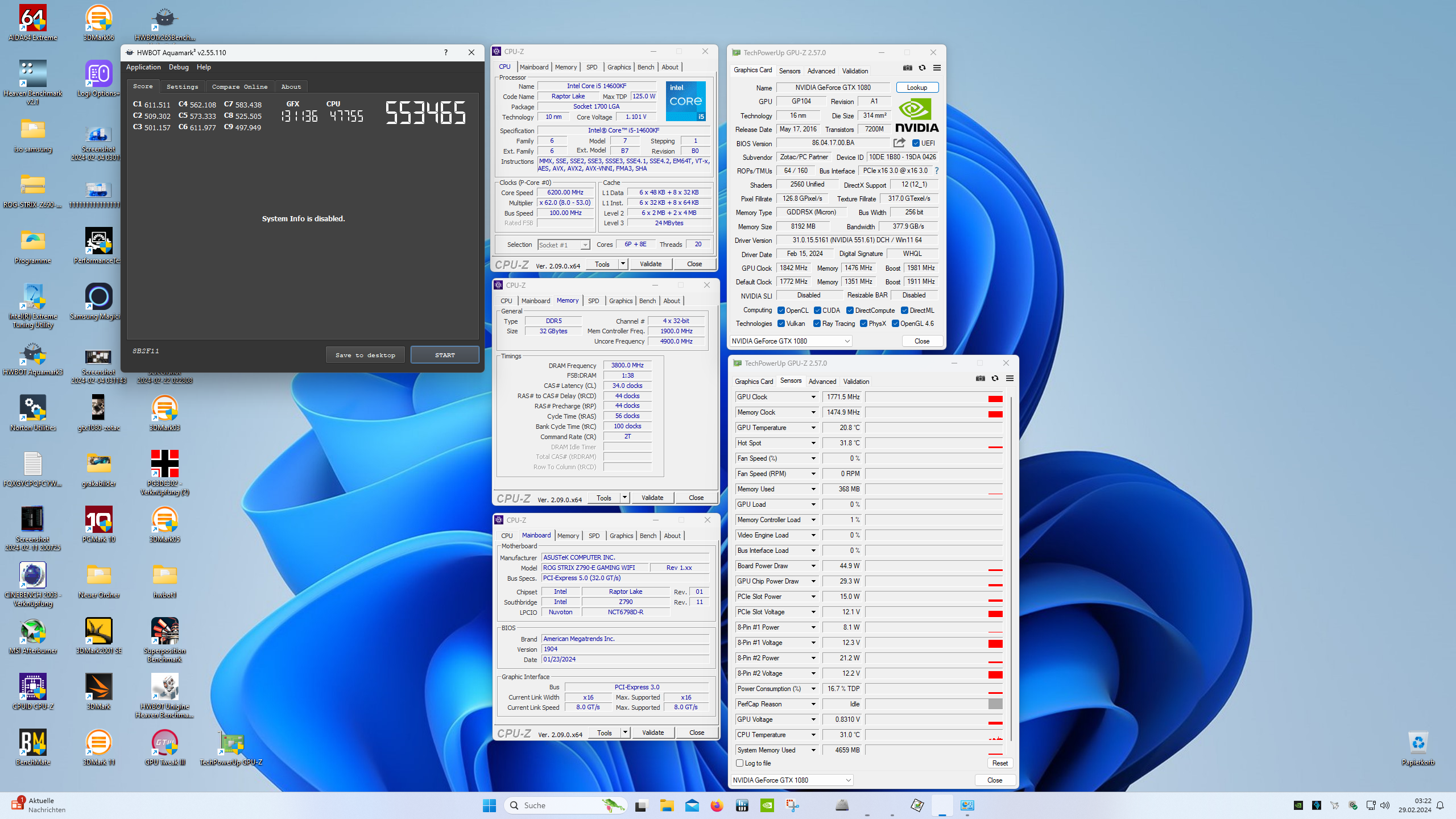Image resolution: width=1456 pixels, height=819 pixels.
Task: Toggle the DirectML checkbox
Action: pyautogui.click(x=904, y=311)
